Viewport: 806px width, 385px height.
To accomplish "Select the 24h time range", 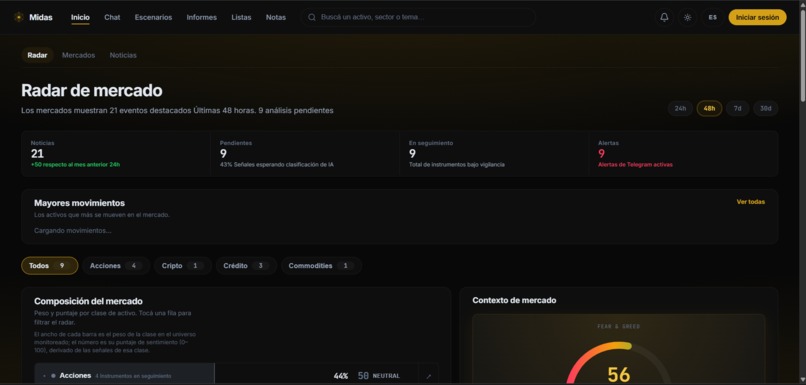I will [x=680, y=108].
